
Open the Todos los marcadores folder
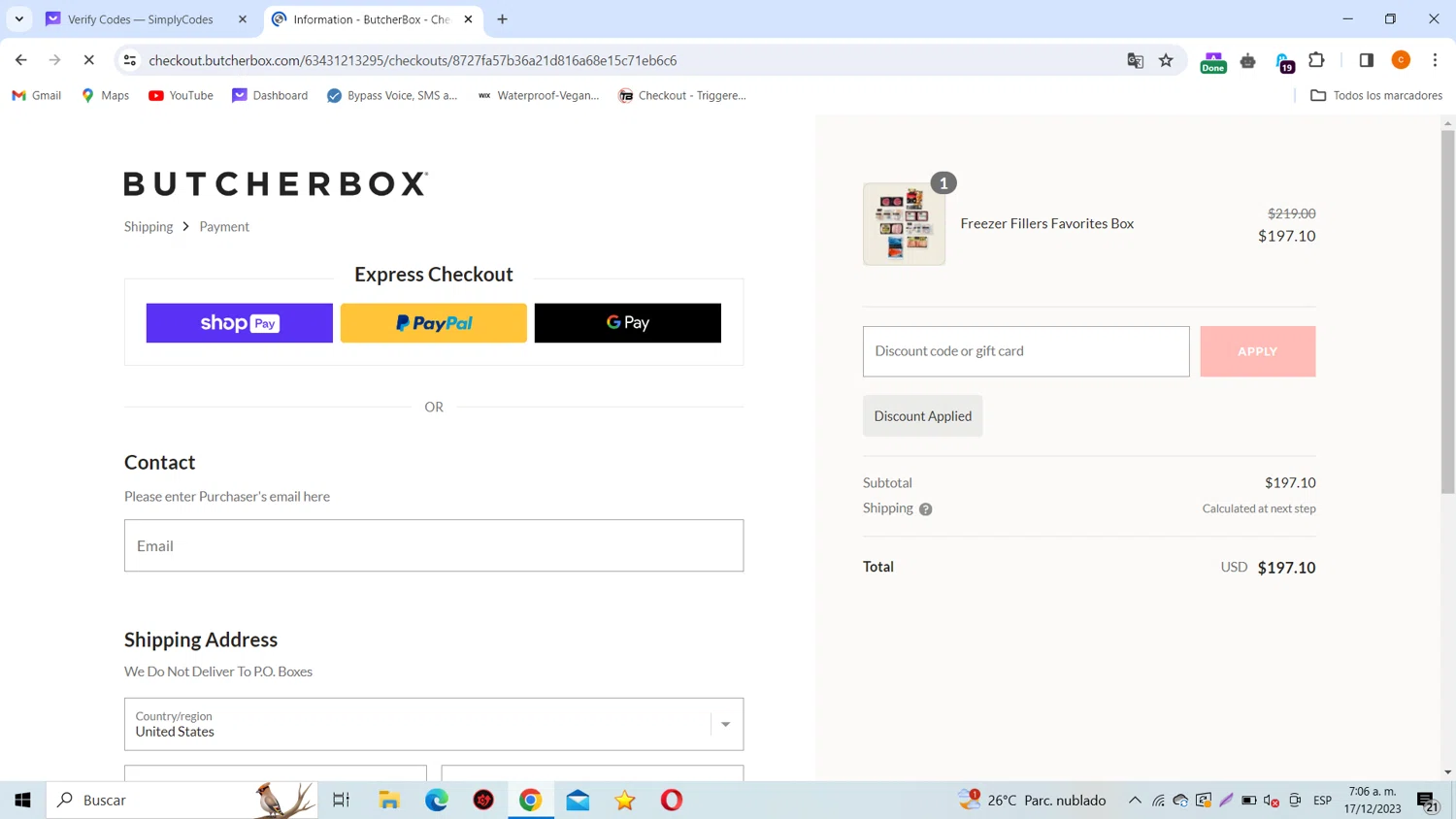pos(1376,95)
